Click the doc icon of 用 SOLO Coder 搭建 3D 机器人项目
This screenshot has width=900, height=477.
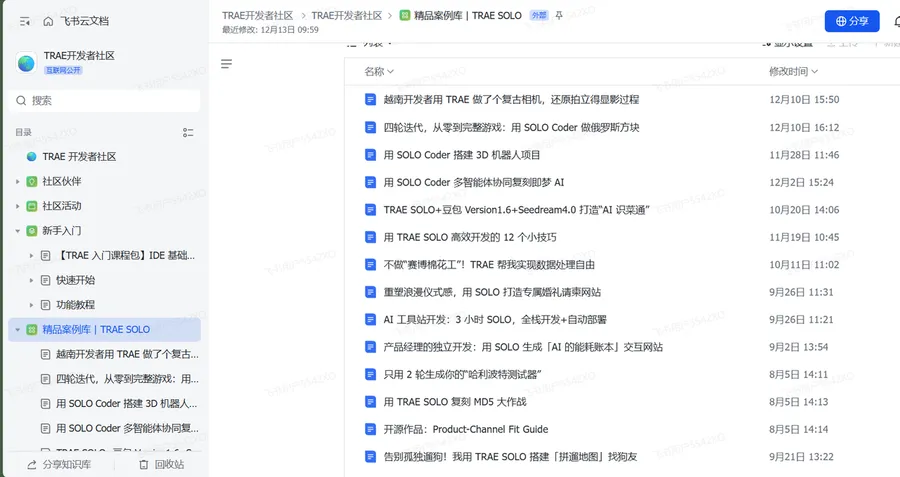pos(371,154)
